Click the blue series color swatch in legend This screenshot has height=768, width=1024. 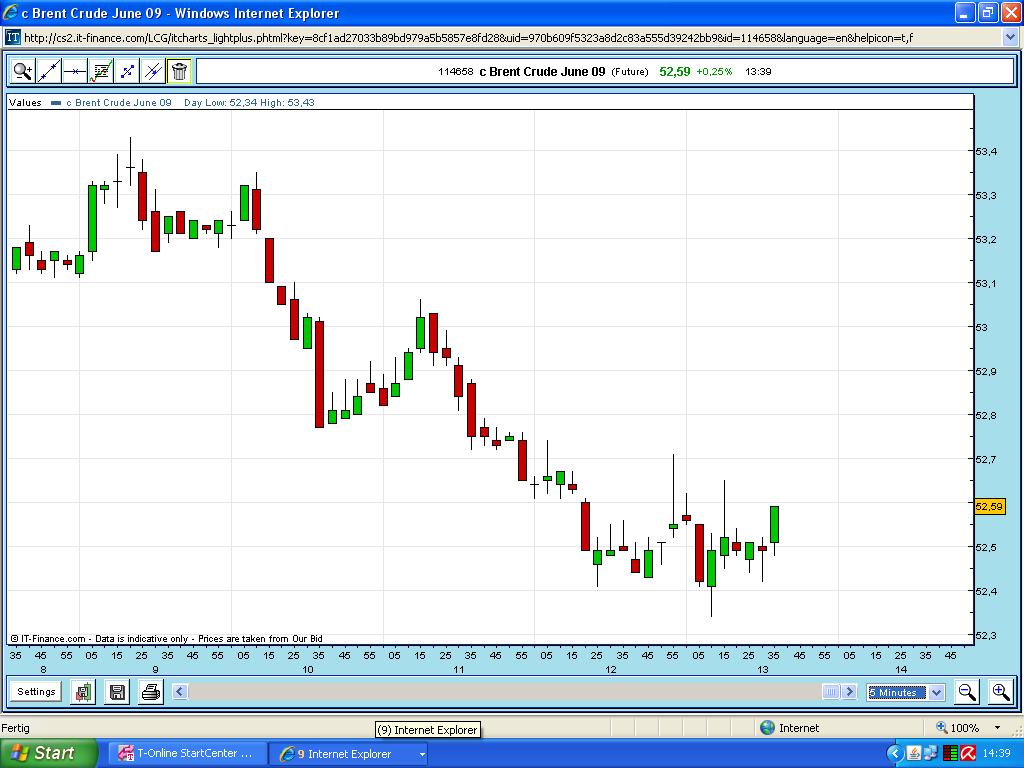click(56, 103)
